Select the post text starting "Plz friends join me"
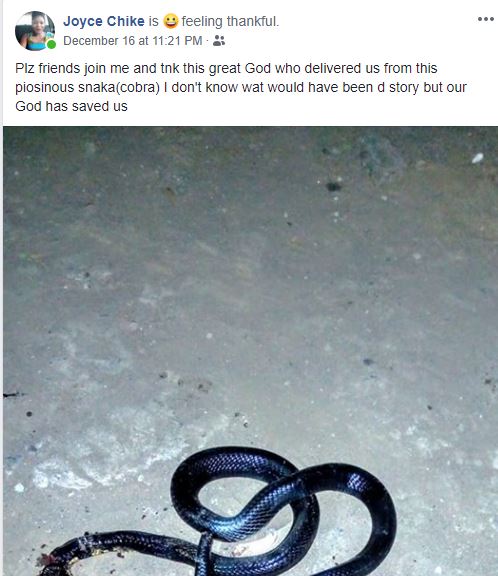Image resolution: width=498 pixels, height=576 pixels. [x=241, y=87]
